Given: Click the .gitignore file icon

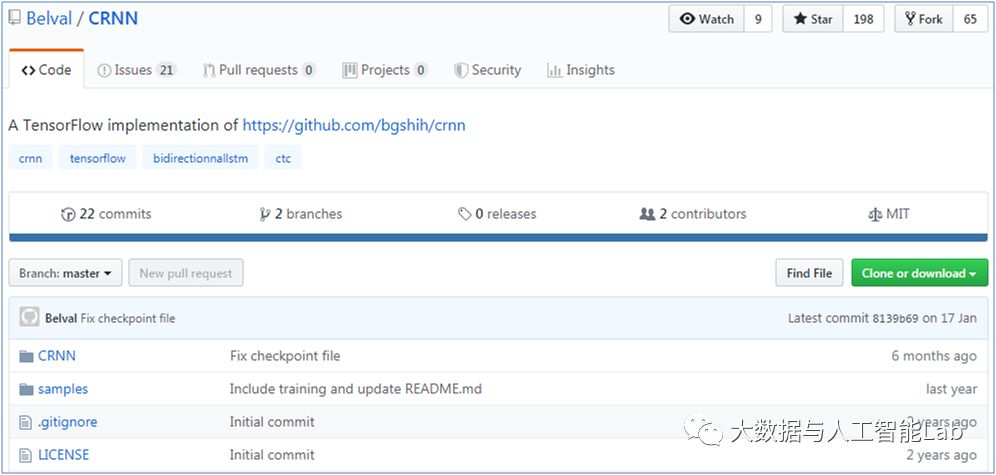Looking at the screenshot, I should [25, 422].
